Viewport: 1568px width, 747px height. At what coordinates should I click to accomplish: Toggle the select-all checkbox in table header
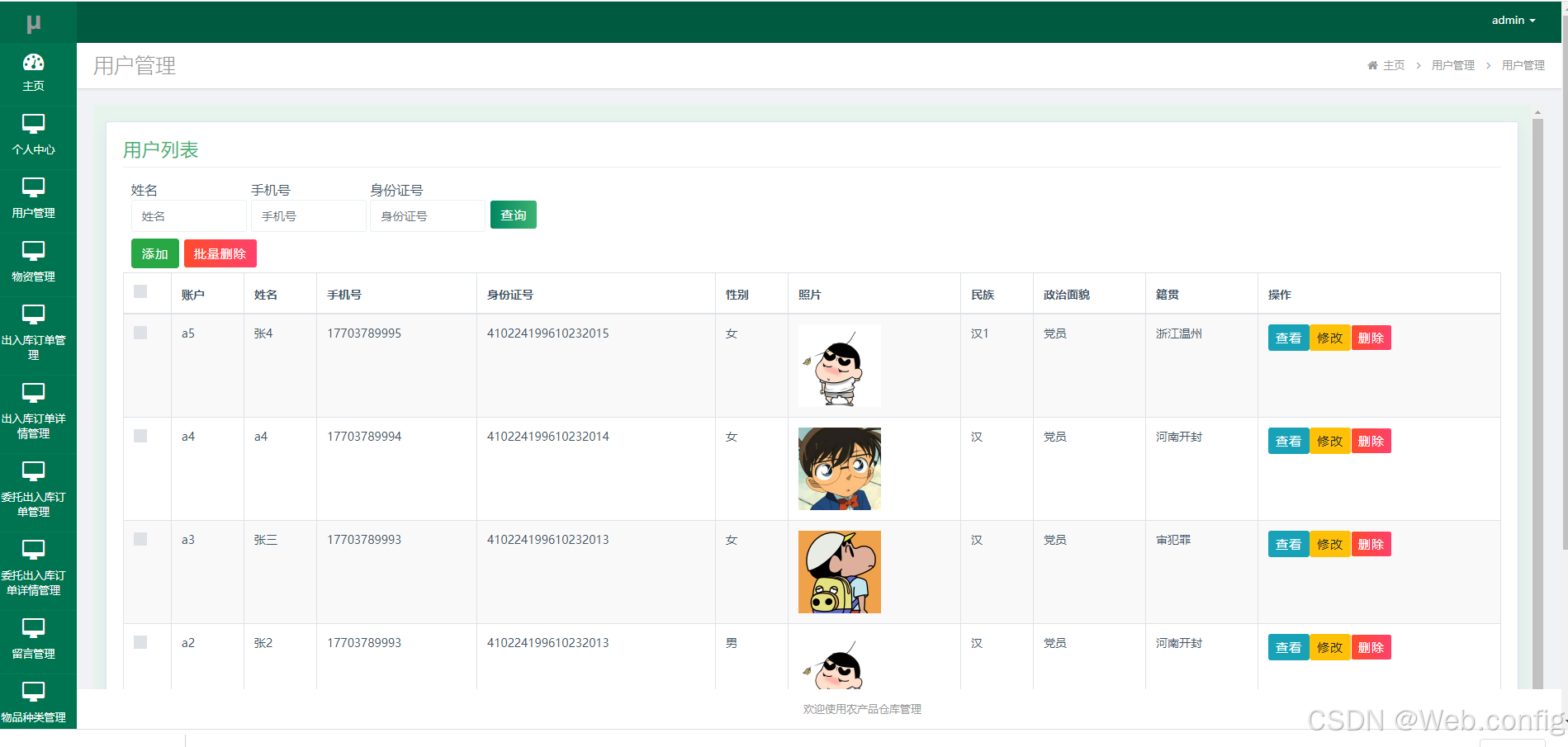pos(140,291)
